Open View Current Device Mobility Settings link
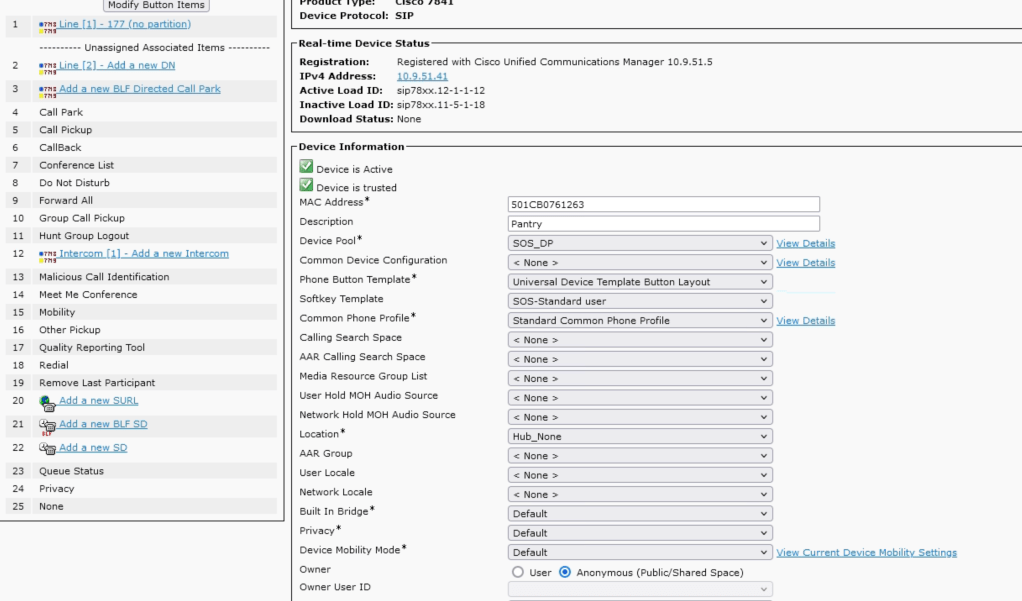1022x601 pixels. click(866, 553)
